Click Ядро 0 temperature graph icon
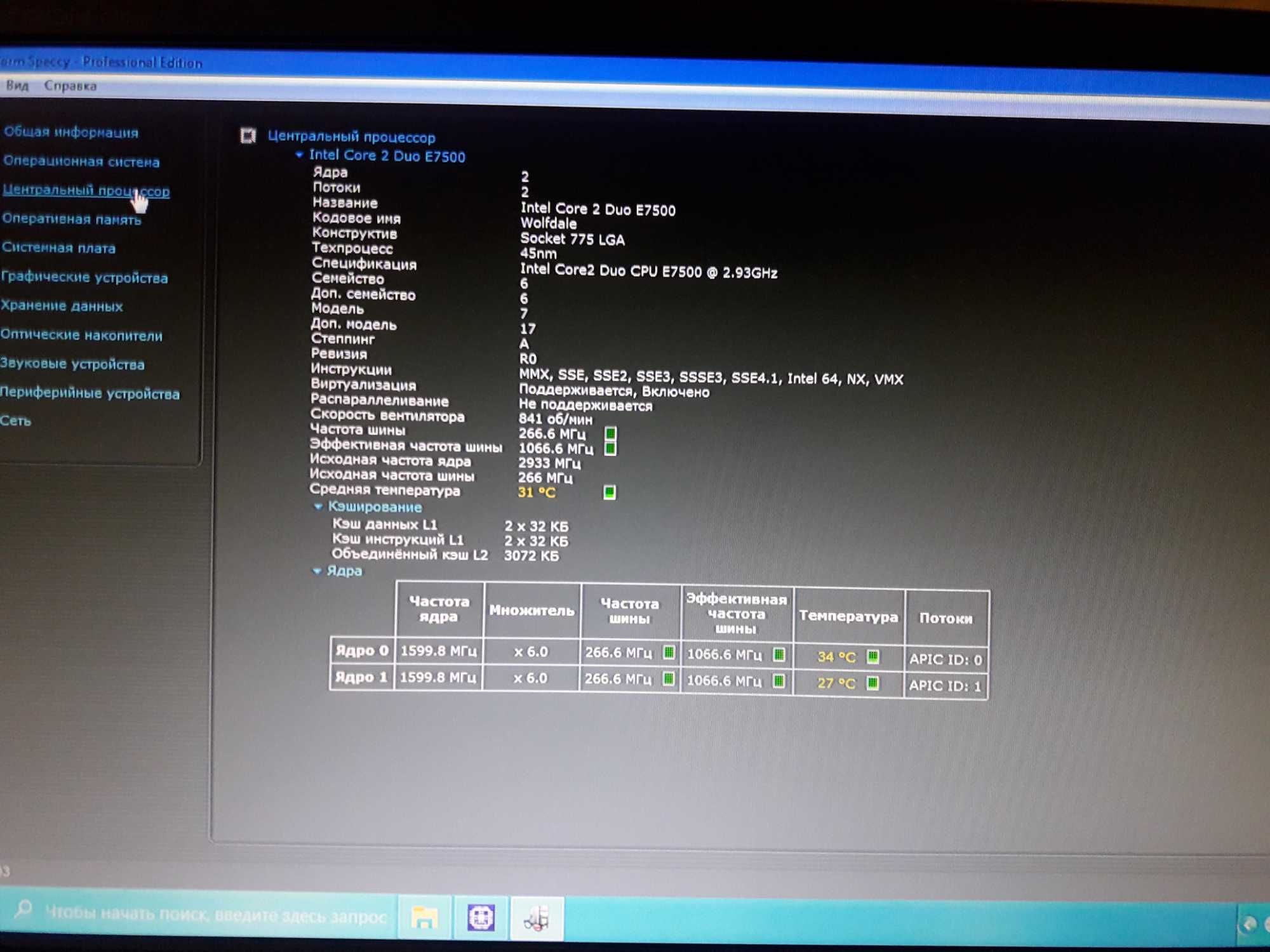Image resolution: width=1270 pixels, height=952 pixels. [873, 656]
